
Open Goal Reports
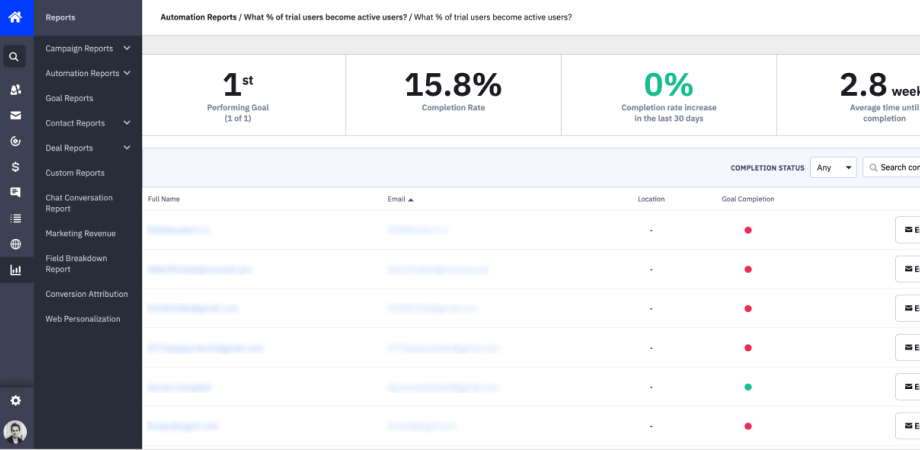coord(69,98)
